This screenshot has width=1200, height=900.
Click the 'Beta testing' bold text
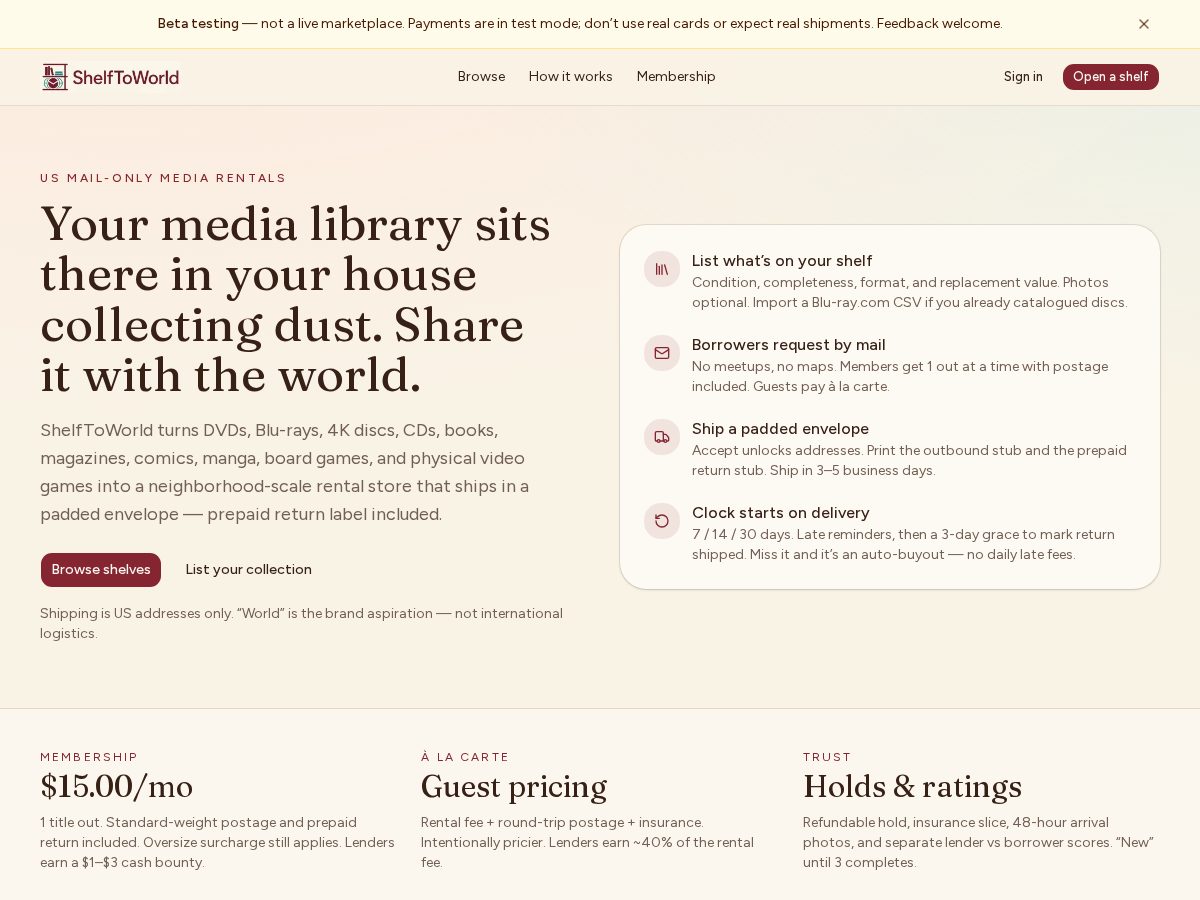(198, 23)
